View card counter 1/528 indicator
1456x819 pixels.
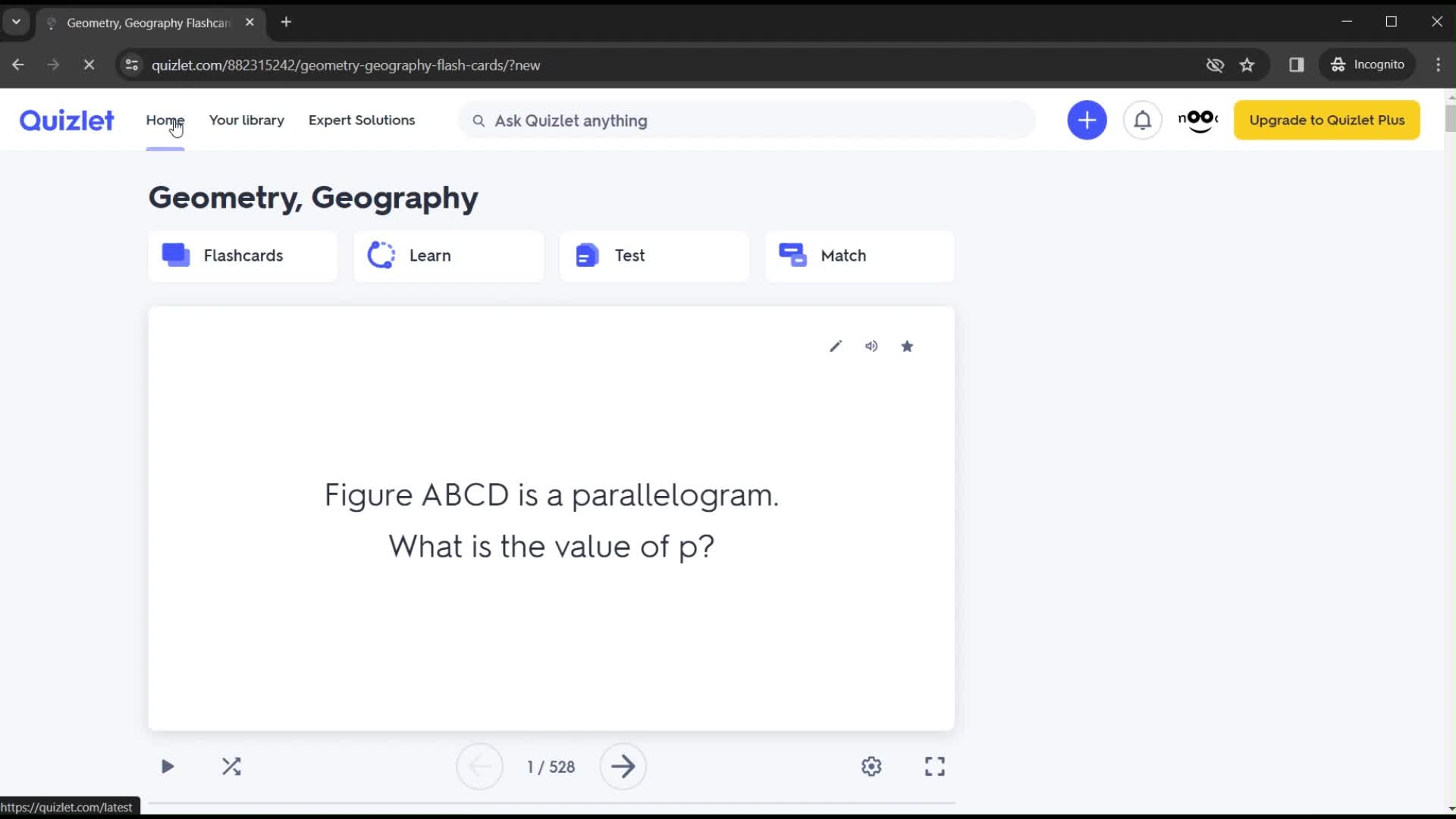tap(551, 766)
